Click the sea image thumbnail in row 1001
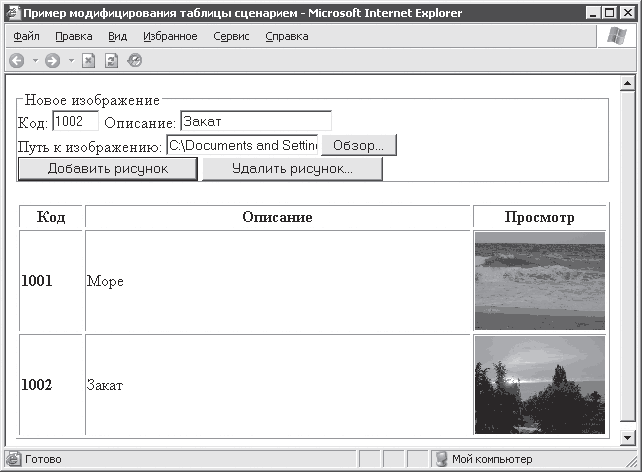Screen dimensions: 642x472 [x=539, y=281]
